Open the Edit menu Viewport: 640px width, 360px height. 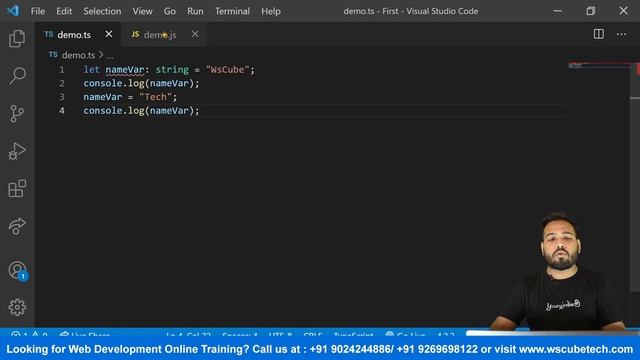pos(64,11)
